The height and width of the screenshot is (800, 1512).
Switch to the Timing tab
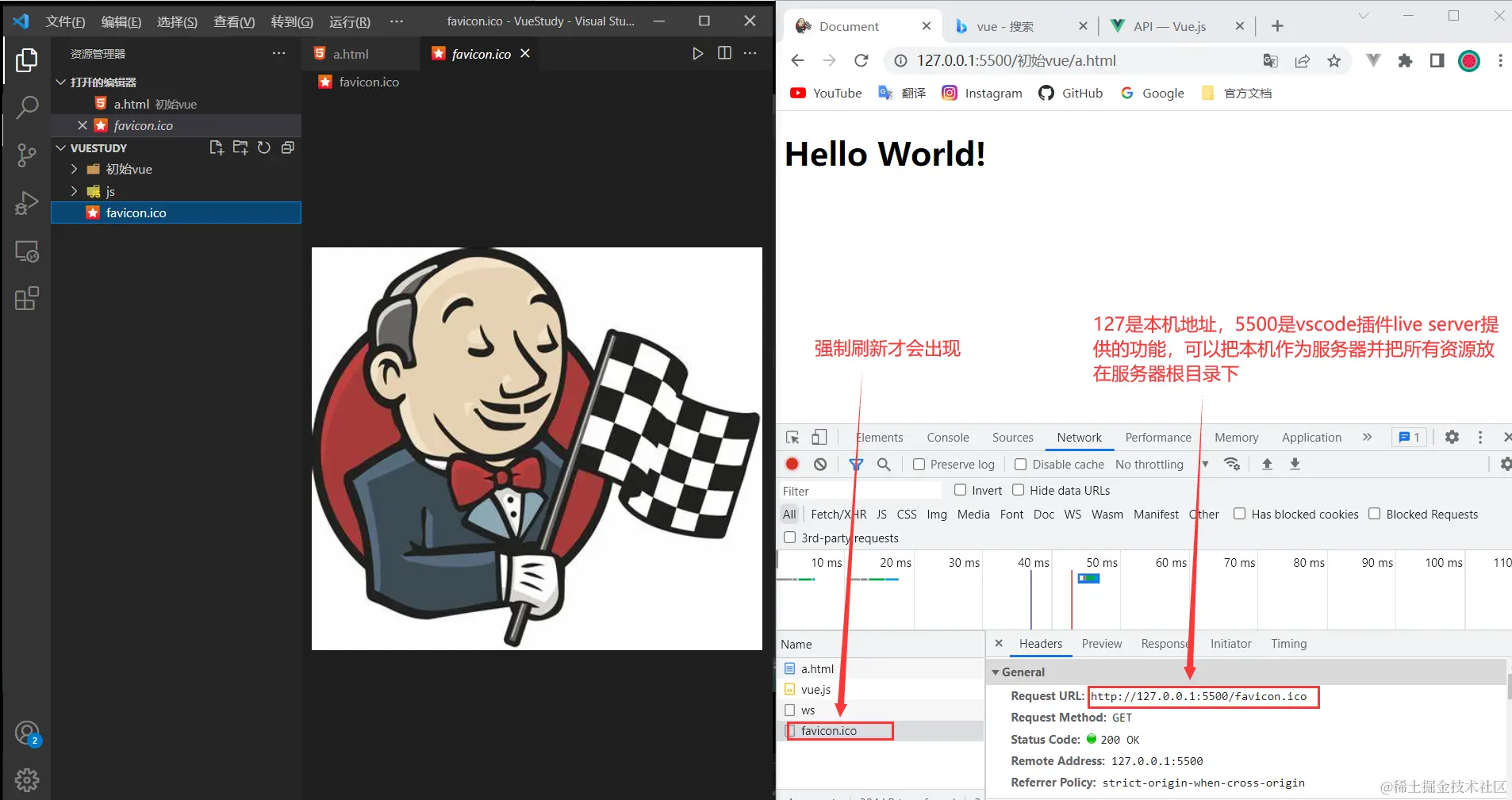click(x=1289, y=644)
